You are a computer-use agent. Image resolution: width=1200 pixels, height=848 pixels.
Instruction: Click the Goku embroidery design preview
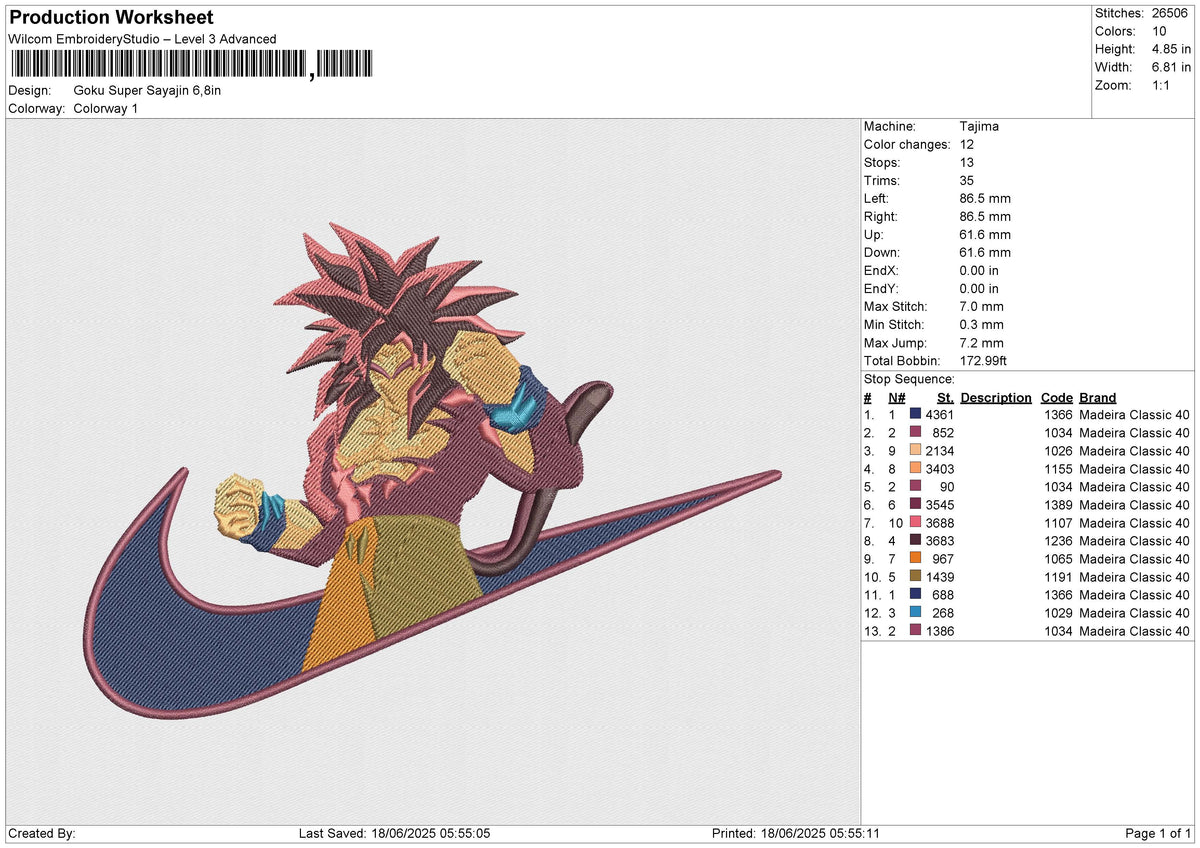[432, 470]
